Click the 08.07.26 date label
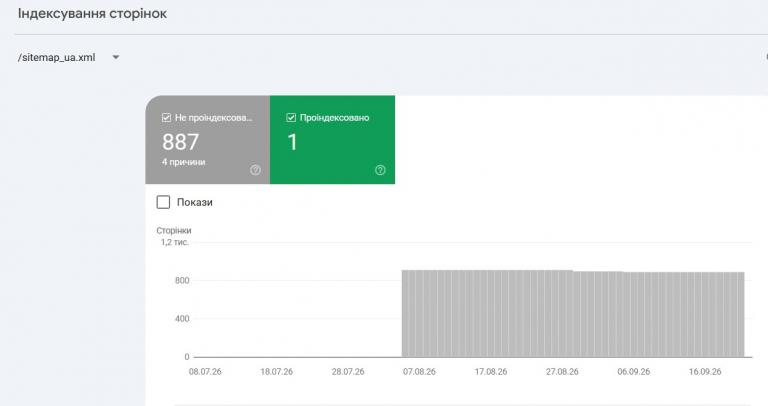This screenshot has width=768, height=406. pos(205,372)
